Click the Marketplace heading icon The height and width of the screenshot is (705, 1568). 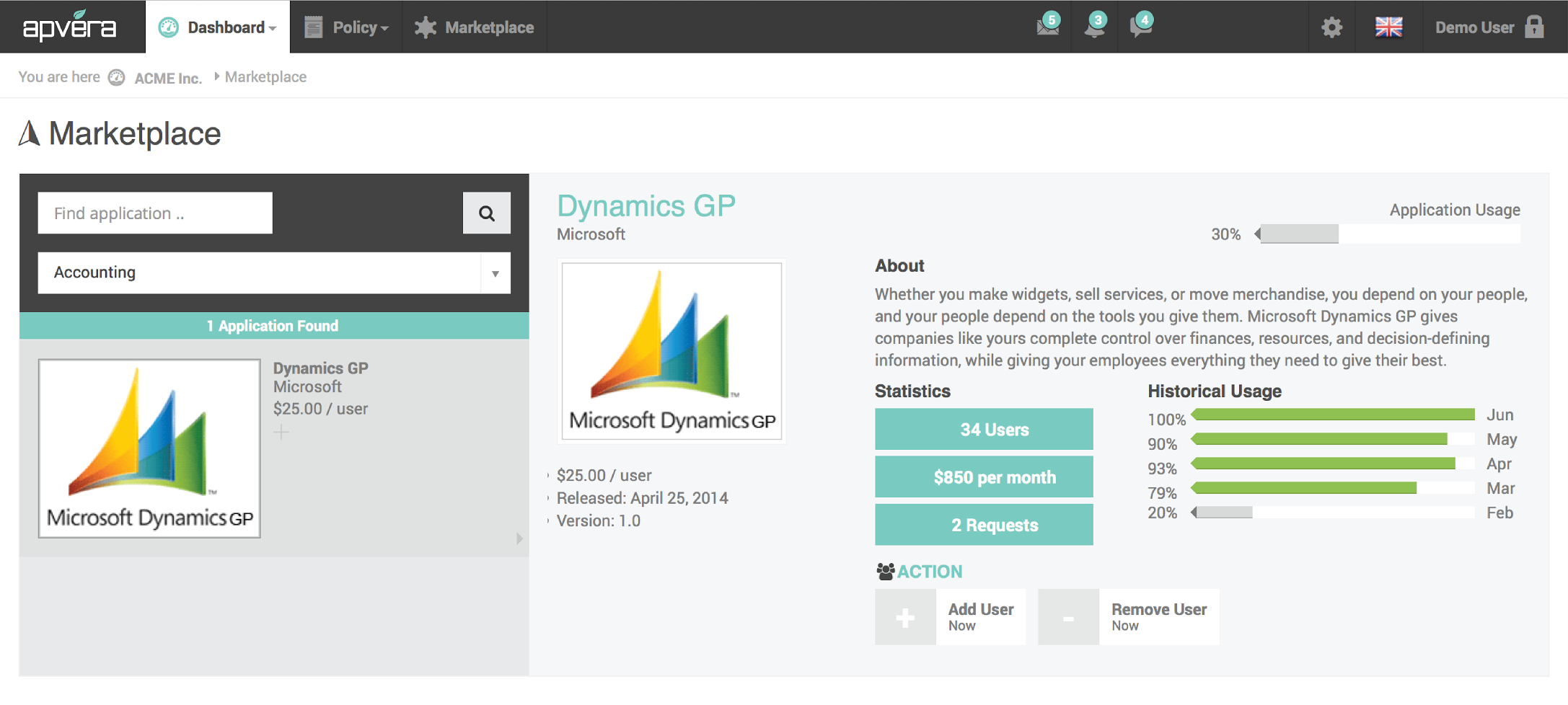[29, 133]
